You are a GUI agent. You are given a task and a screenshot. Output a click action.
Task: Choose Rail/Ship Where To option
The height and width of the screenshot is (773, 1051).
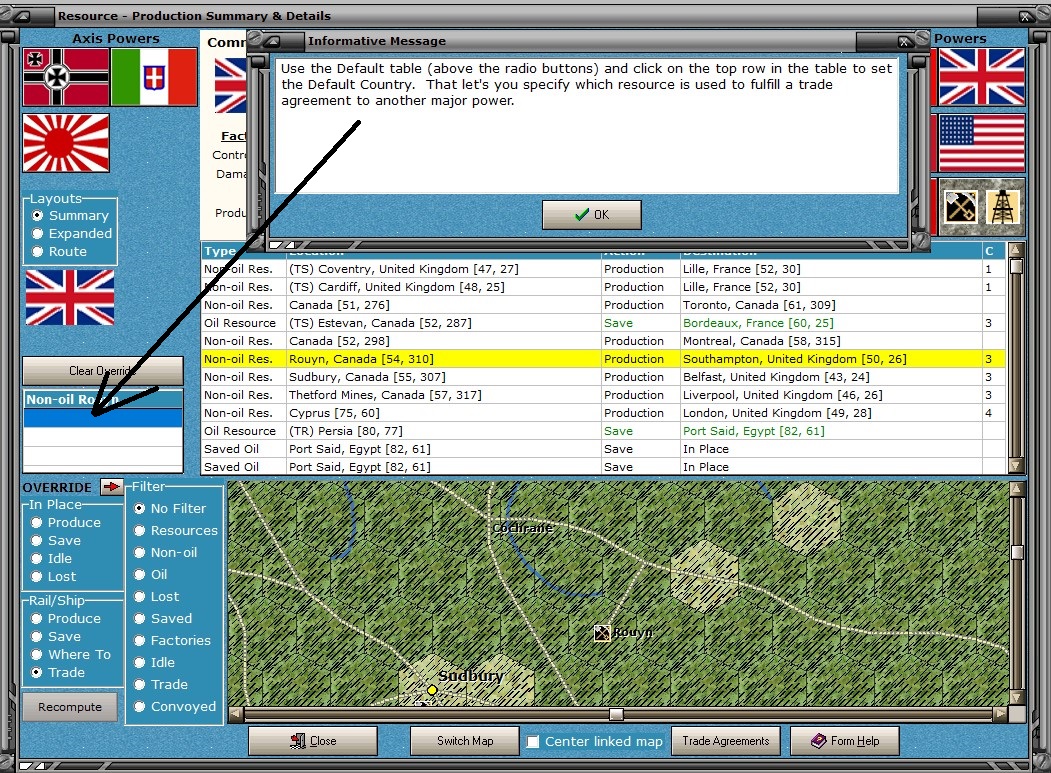coord(36,654)
